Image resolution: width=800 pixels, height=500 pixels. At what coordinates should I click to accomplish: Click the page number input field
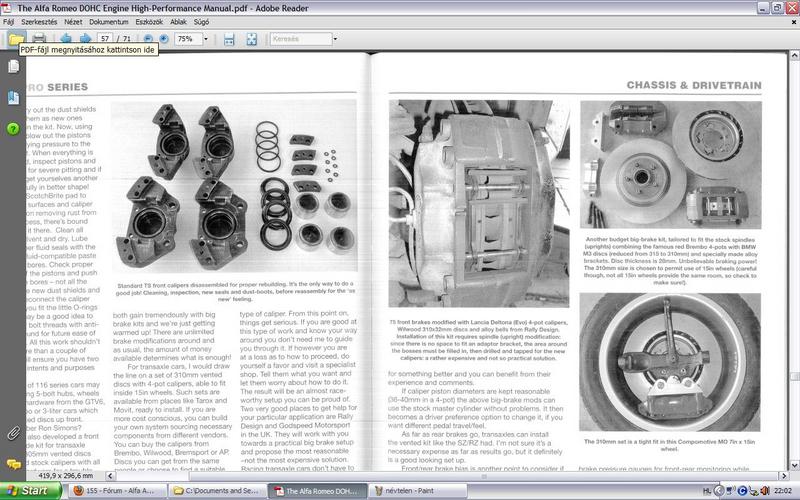(x=104, y=38)
